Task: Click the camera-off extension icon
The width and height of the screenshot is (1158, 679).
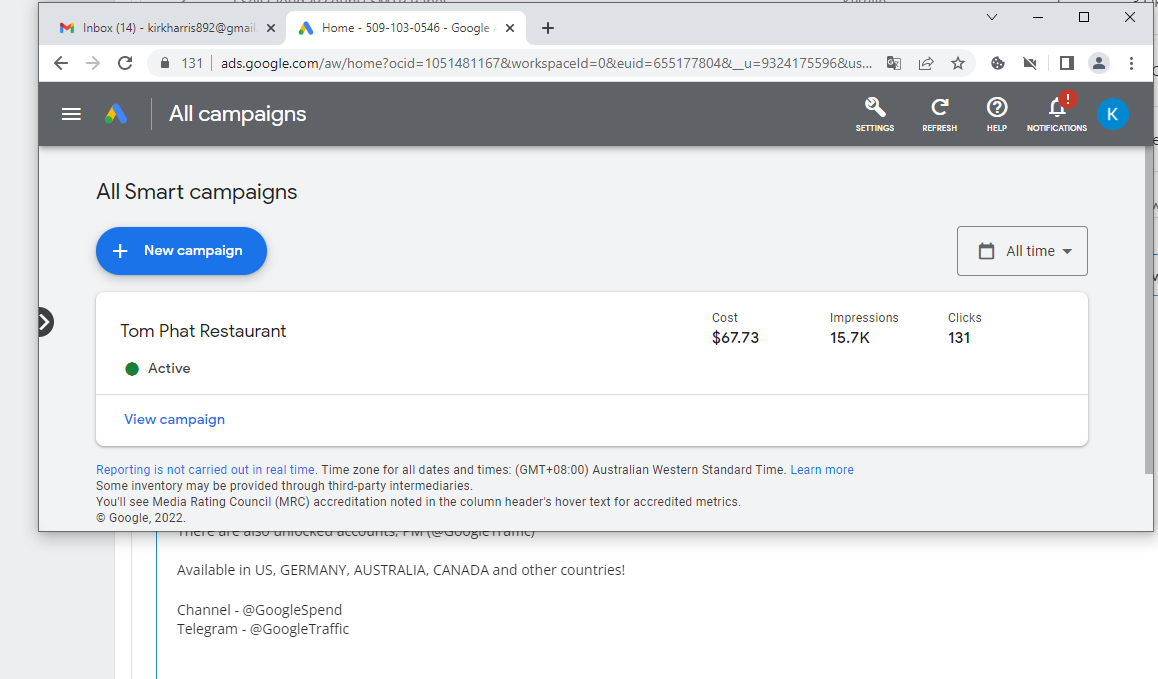Action: [1029, 64]
